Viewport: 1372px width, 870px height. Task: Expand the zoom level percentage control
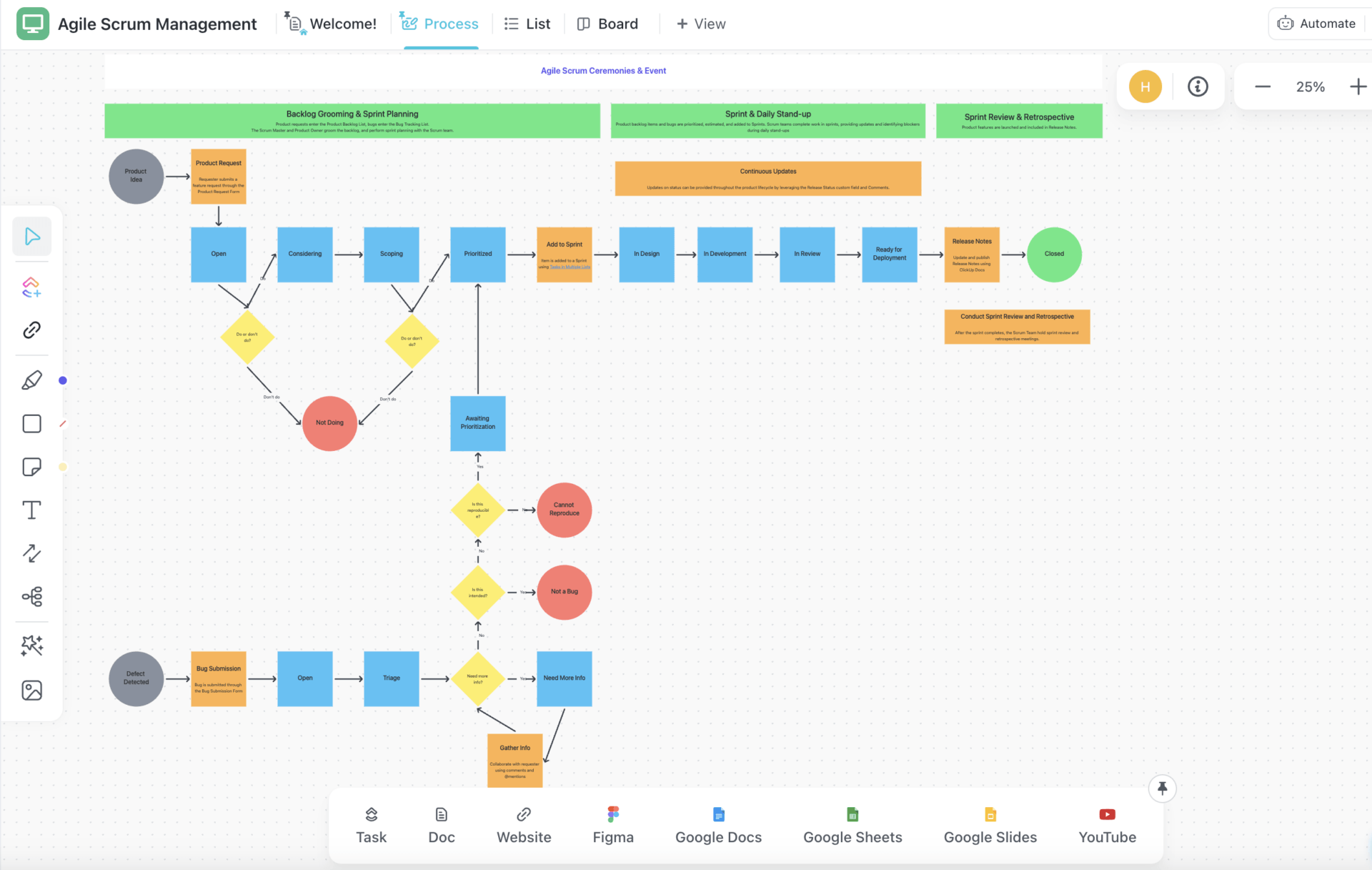coord(1310,84)
